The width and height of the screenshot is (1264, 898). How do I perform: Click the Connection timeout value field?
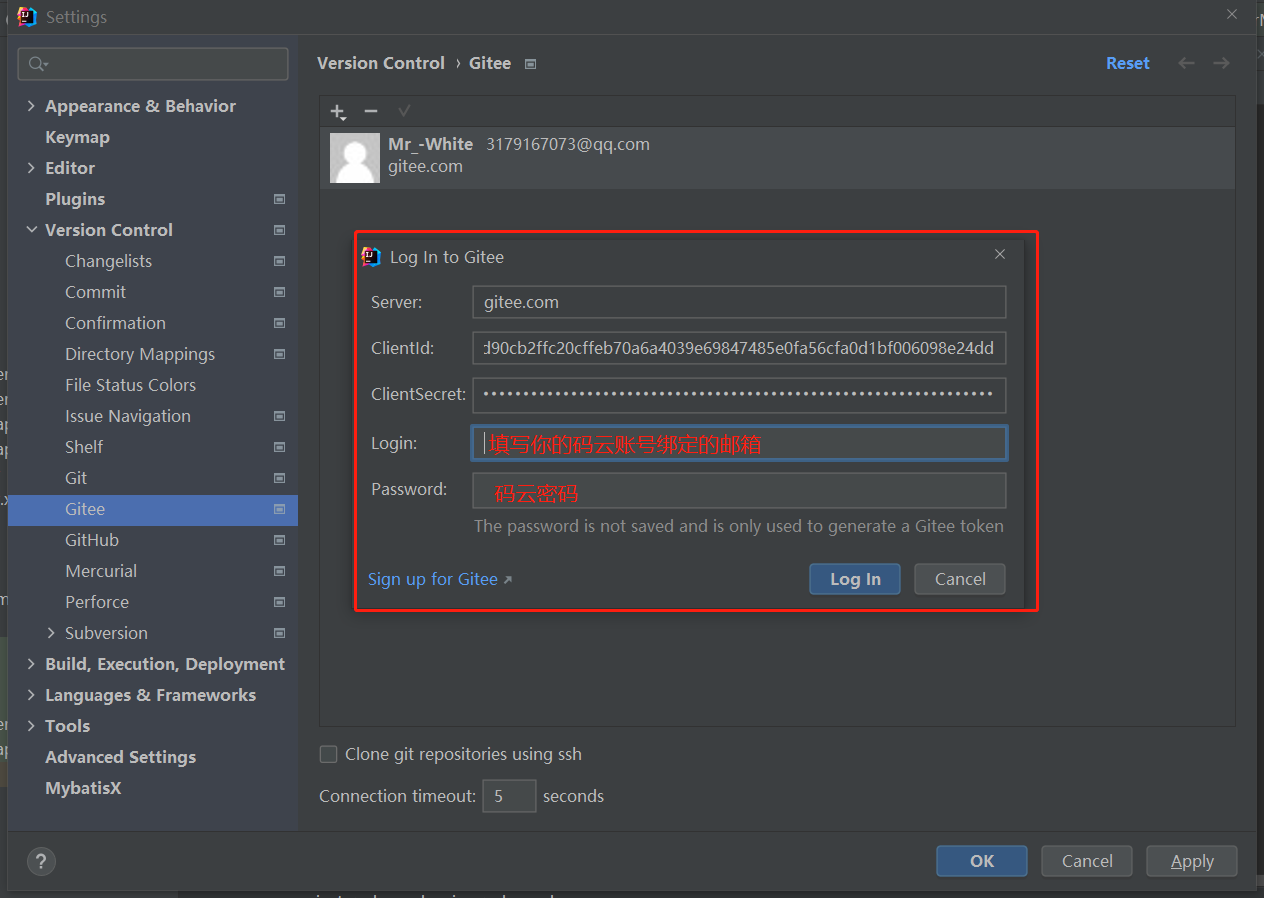click(x=509, y=796)
